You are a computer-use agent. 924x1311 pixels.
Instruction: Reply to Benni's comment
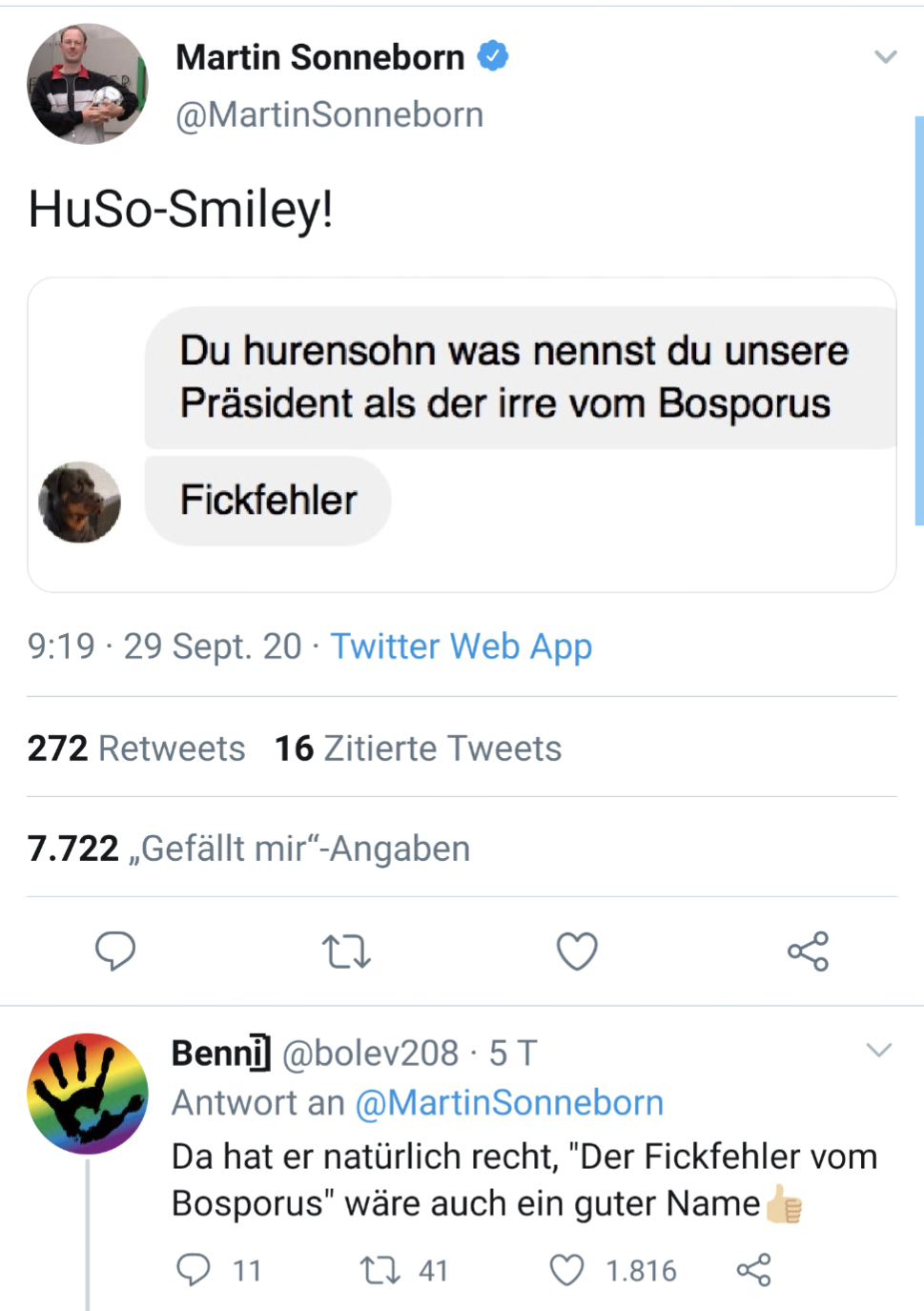tap(194, 1270)
